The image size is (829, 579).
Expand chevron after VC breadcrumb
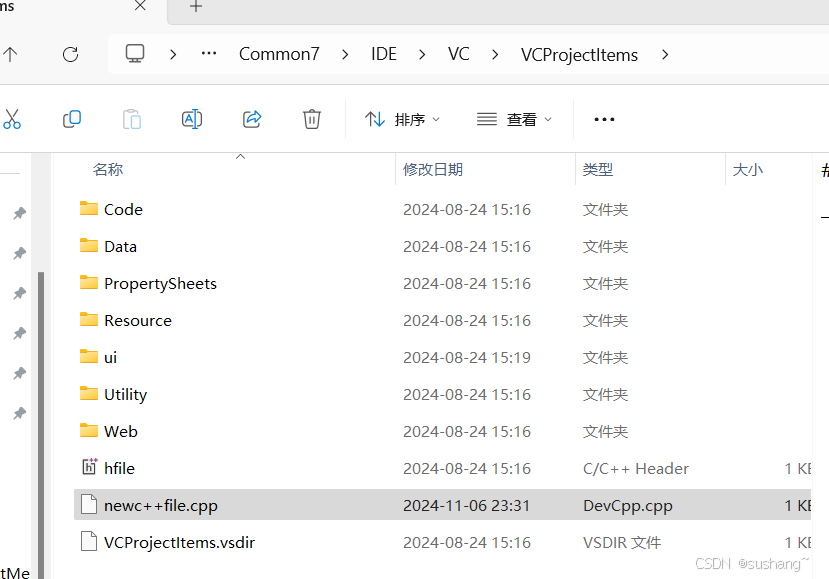tap(495, 54)
